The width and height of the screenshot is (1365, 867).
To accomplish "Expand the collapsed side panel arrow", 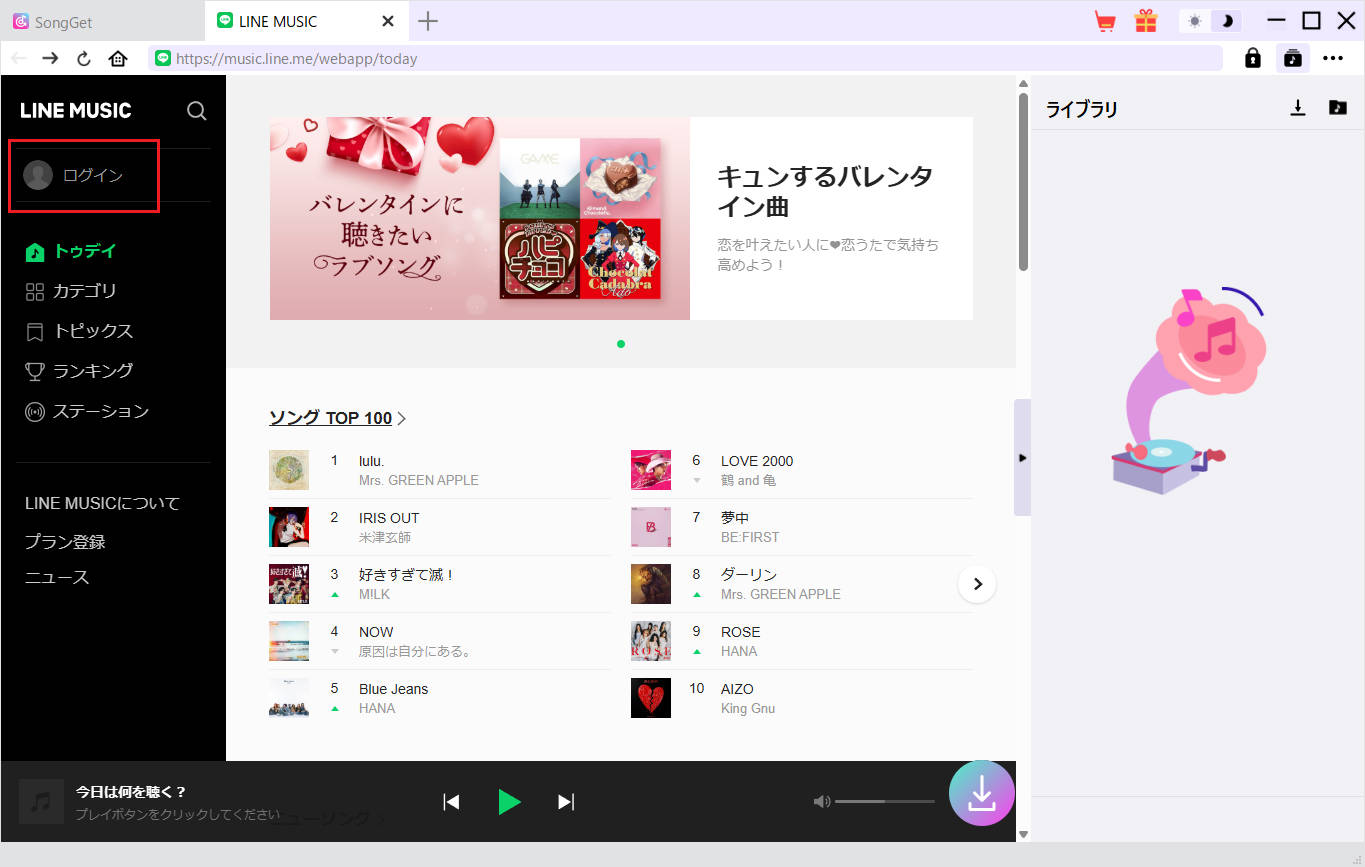I will coord(1022,458).
